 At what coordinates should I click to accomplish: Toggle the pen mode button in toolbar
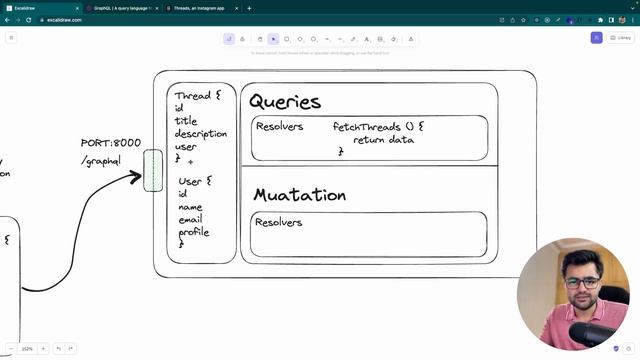(229, 39)
